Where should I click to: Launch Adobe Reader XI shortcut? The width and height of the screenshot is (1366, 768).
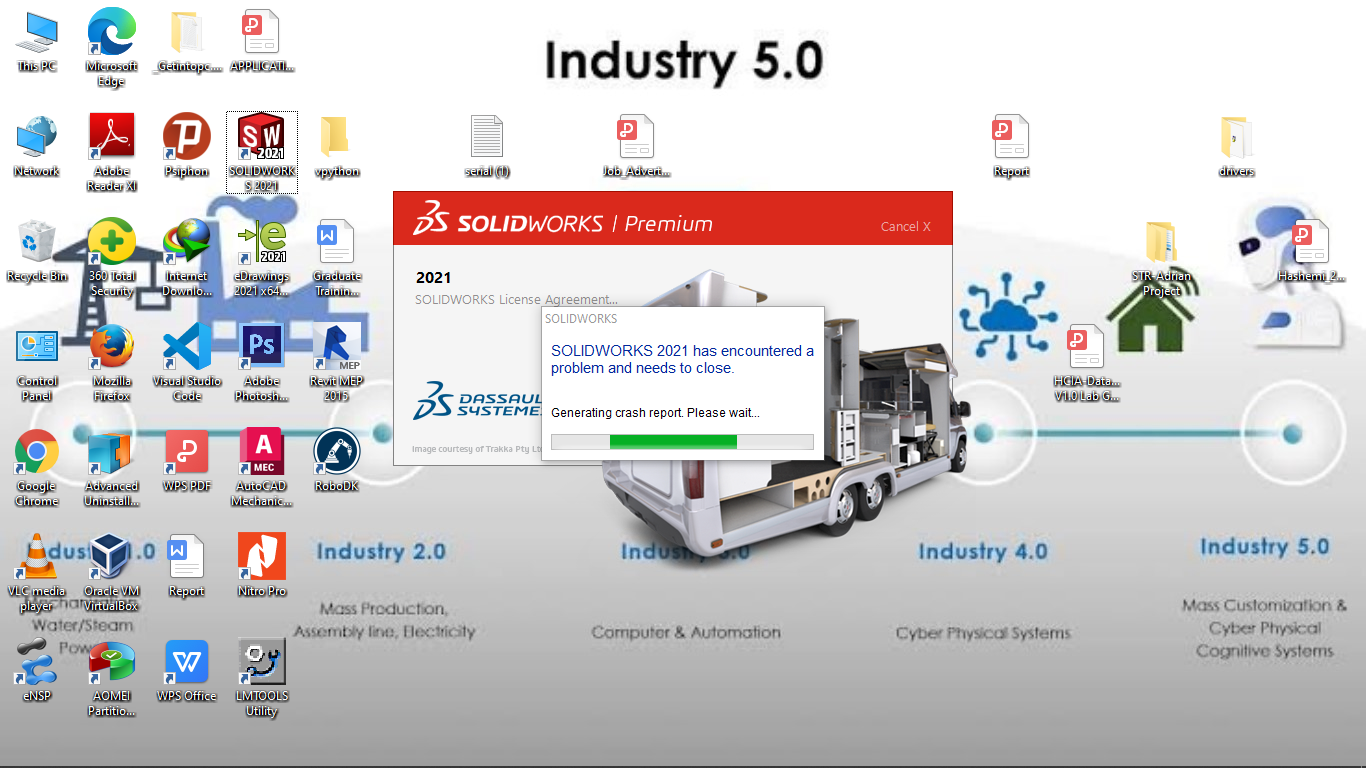tap(111, 152)
